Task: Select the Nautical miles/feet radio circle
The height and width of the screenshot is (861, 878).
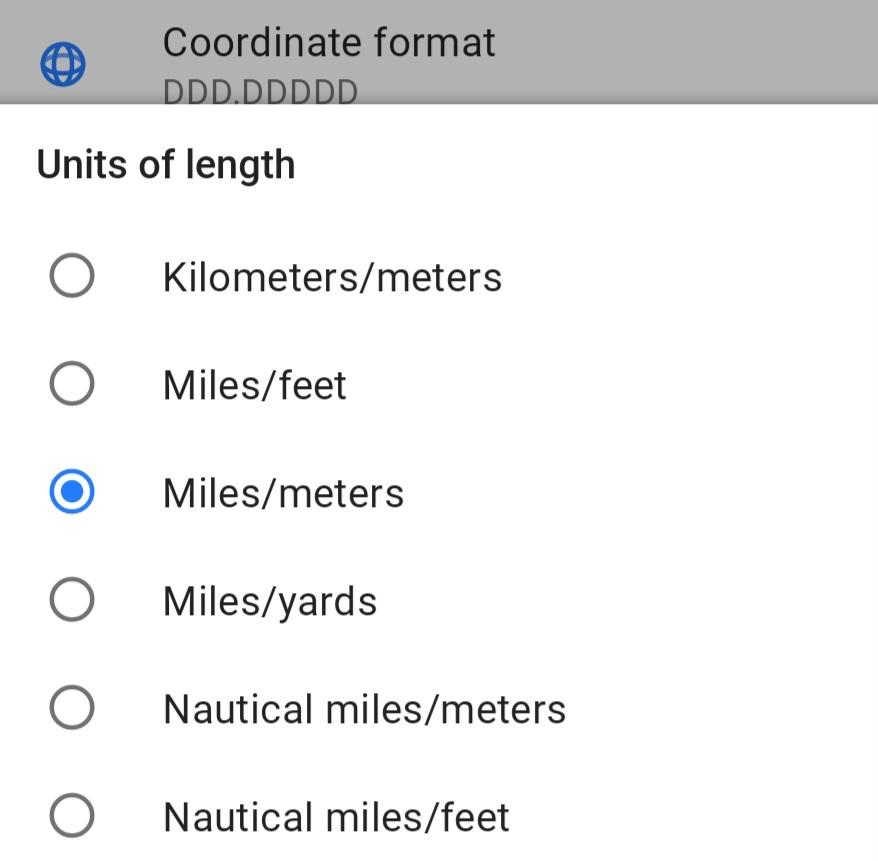Action: pyautogui.click(x=72, y=816)
